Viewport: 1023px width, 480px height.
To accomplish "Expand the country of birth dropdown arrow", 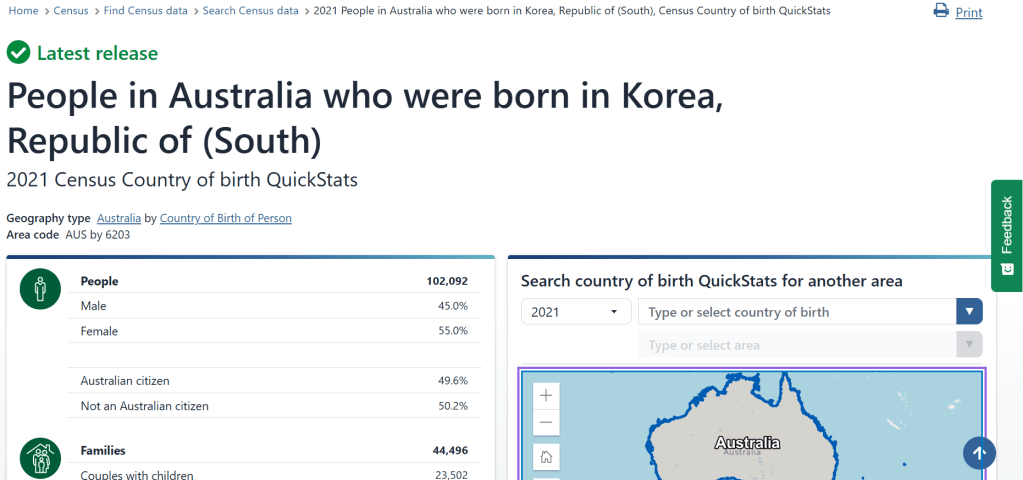I will click(970, 312).
